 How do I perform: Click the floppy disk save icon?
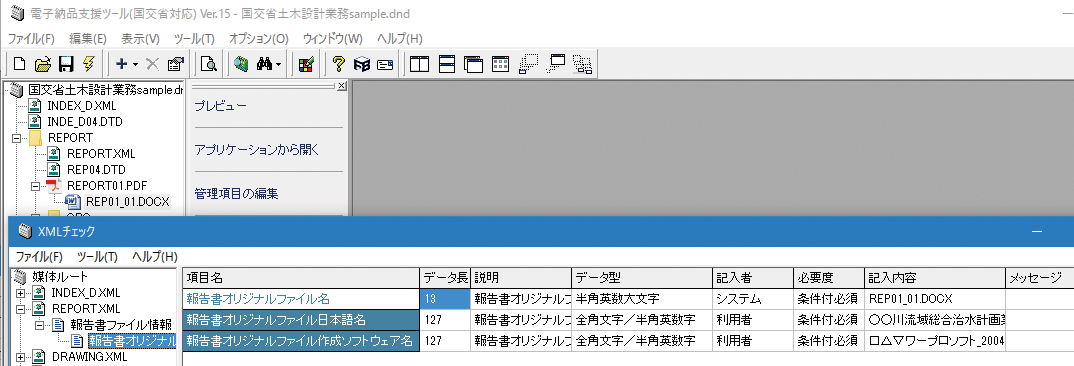pos(66,64)
